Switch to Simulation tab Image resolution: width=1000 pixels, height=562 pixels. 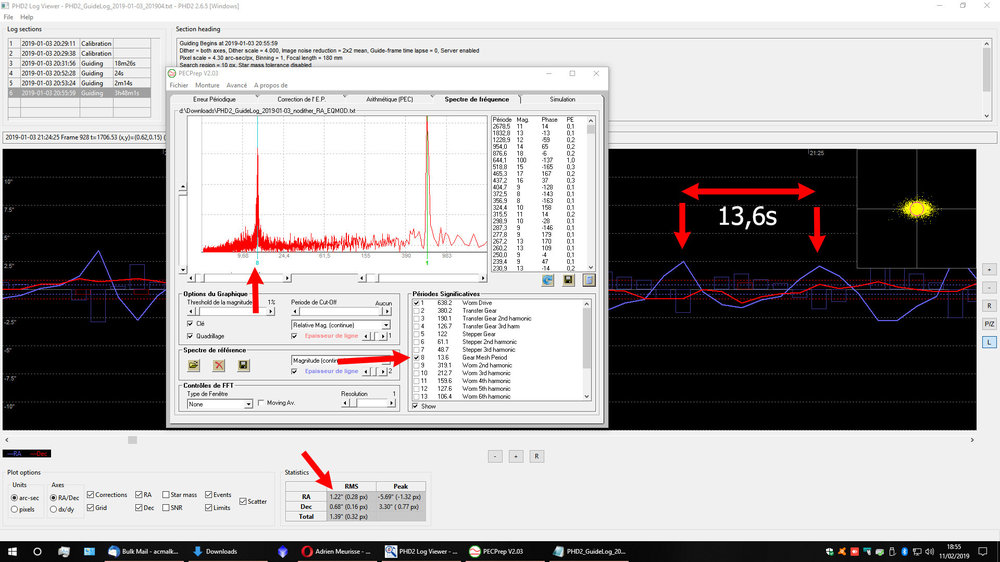(562, 100)
